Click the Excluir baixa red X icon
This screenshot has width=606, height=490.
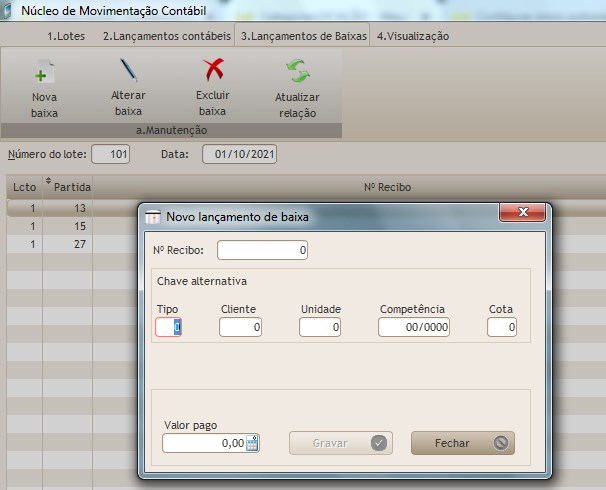(x=213, y=70)
